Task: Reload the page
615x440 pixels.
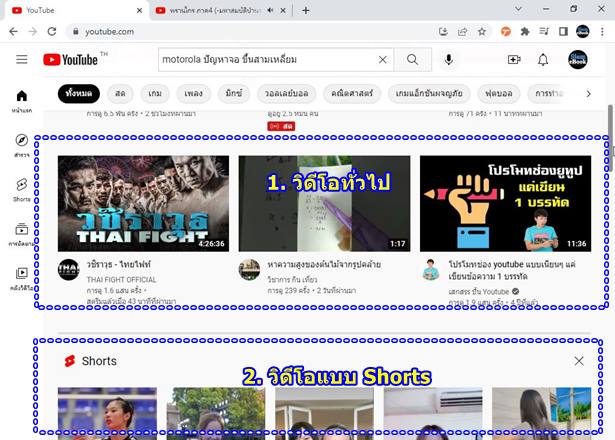Action: (x=52, y=31)
